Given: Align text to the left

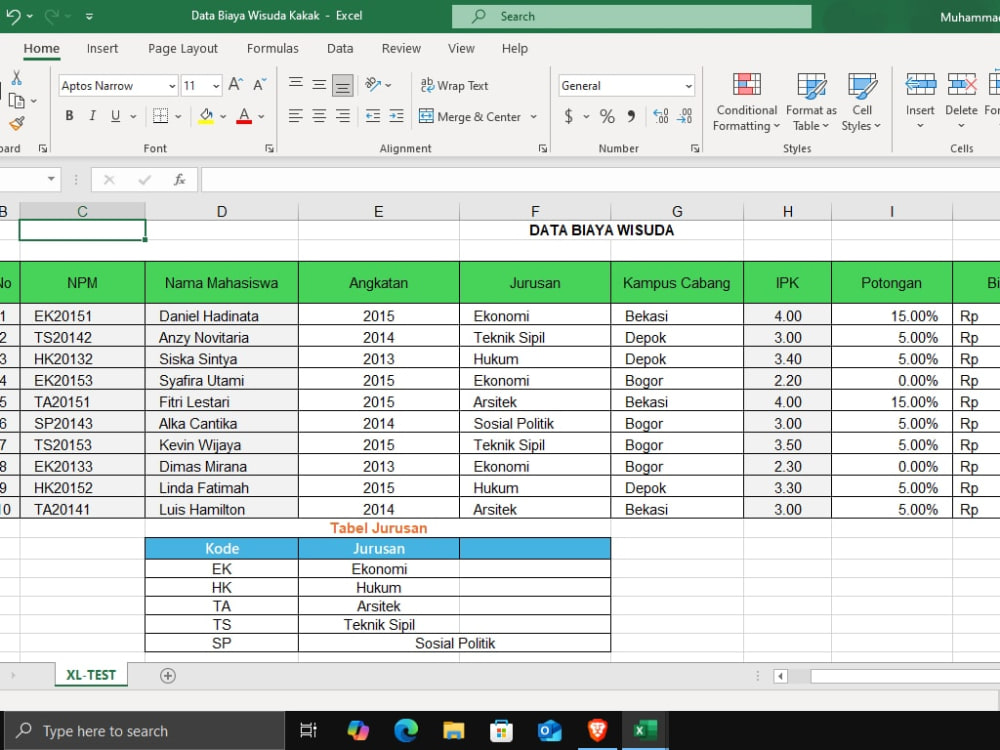Looking at the screenshot, I should [x=295, y=116].
